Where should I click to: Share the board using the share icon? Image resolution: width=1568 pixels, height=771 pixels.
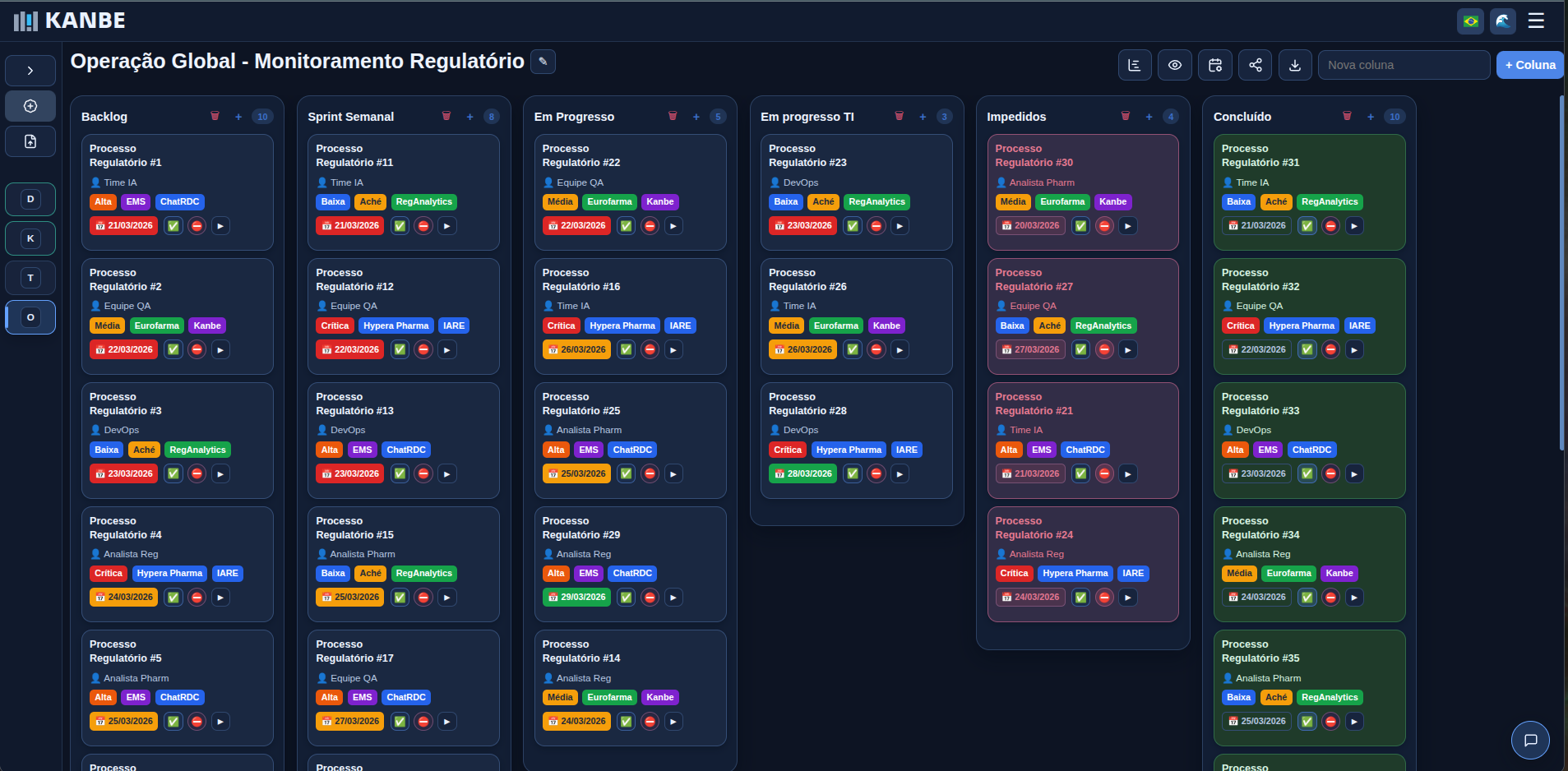coord(1256,65)
